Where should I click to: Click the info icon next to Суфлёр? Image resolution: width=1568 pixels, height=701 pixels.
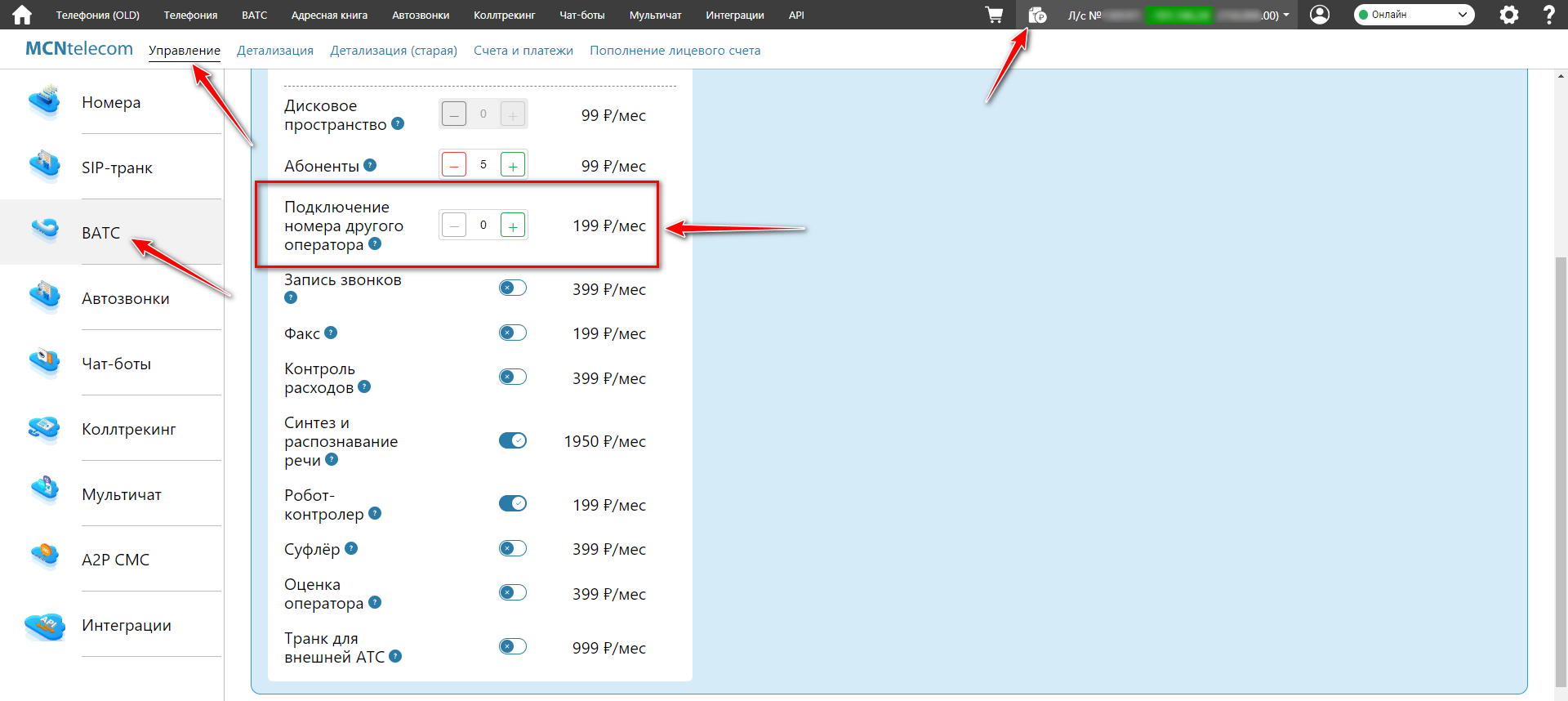click(351, 548)
